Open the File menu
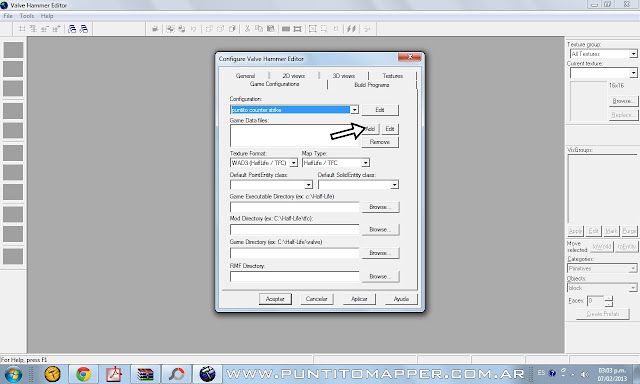This screenshot has width=640, height=384. [8, 16]
